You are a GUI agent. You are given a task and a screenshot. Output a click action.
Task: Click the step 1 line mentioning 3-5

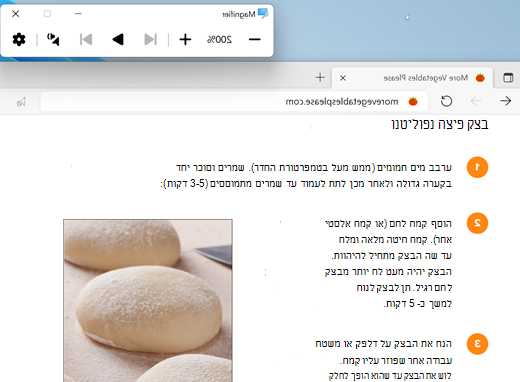[306, 184]
